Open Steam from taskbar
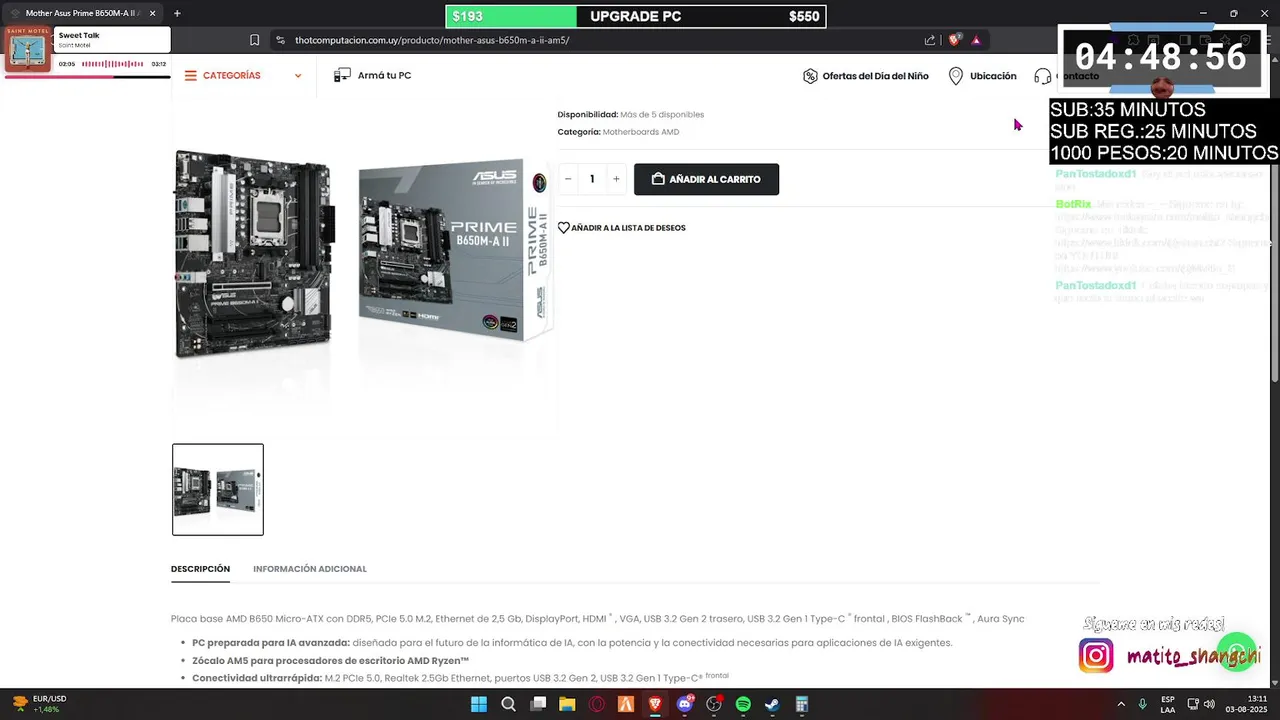 (772, 704)
